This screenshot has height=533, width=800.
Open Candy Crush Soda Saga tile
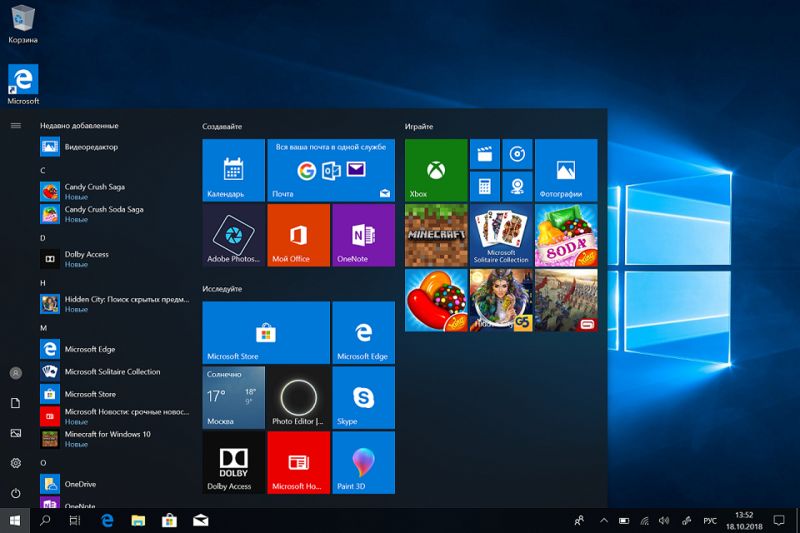pyautogui.click(x=566, y=235)
